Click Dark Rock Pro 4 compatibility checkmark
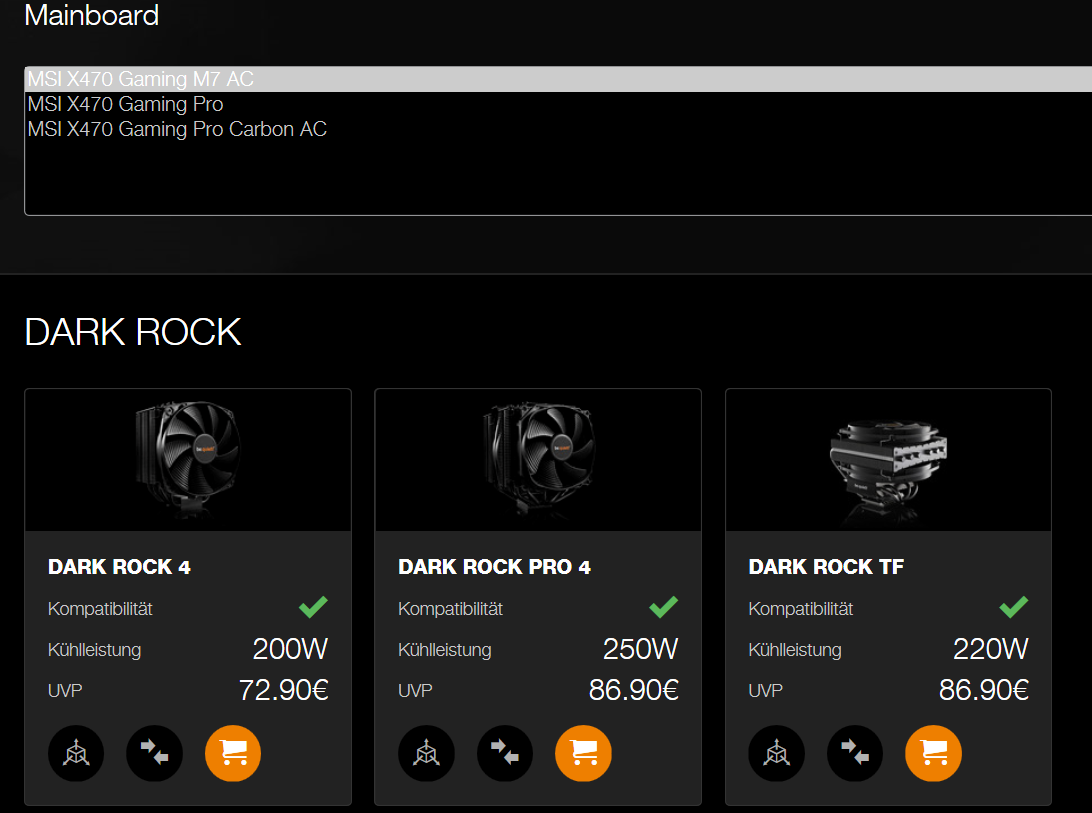 point(664,607)
